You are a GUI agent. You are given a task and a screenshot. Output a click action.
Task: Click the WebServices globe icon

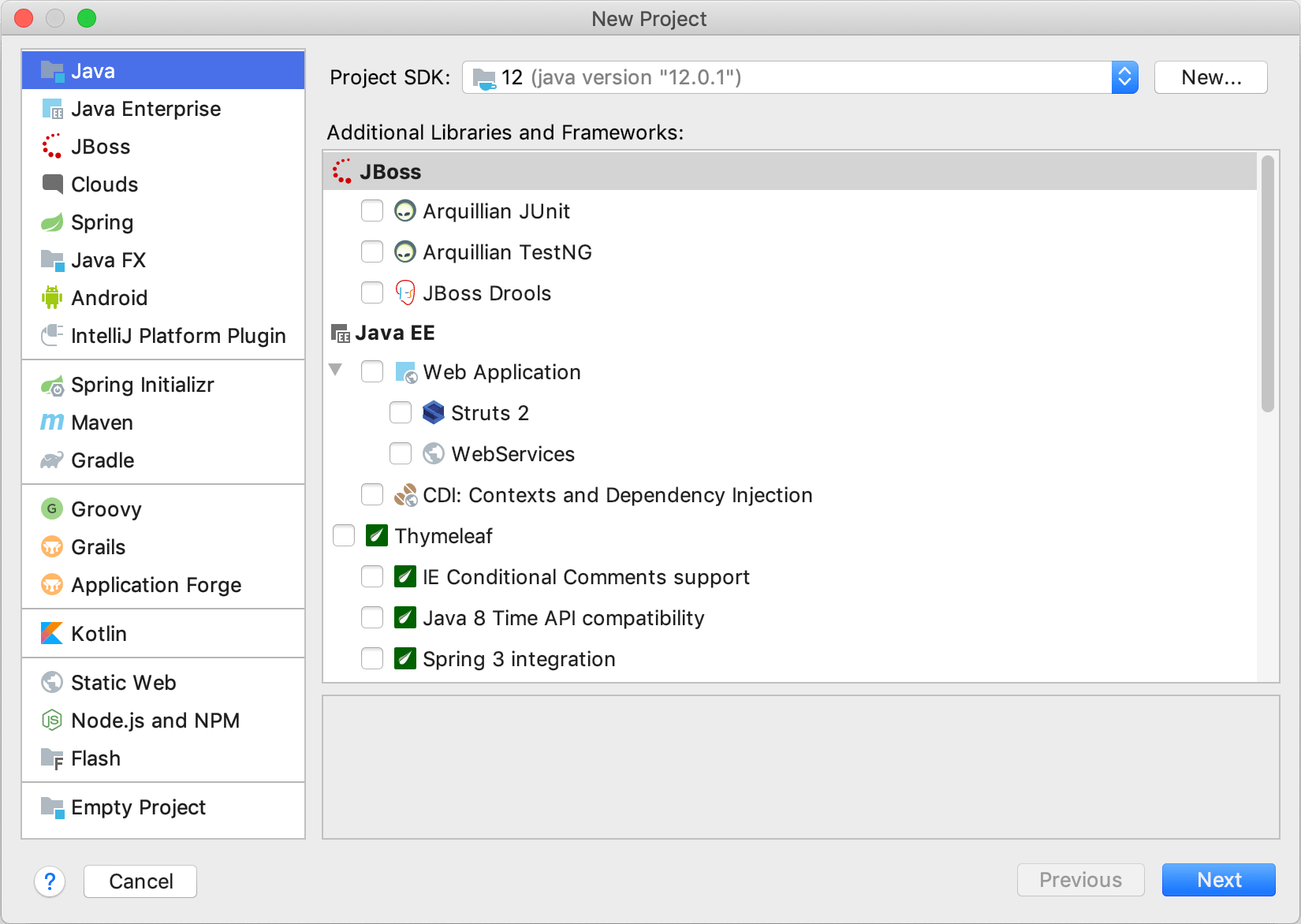(434, 454)
